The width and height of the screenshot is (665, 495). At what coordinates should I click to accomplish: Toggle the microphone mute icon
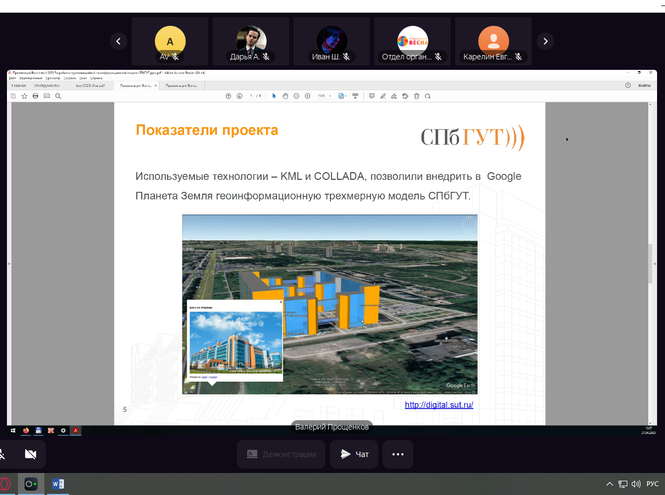[x=2, y=454]
